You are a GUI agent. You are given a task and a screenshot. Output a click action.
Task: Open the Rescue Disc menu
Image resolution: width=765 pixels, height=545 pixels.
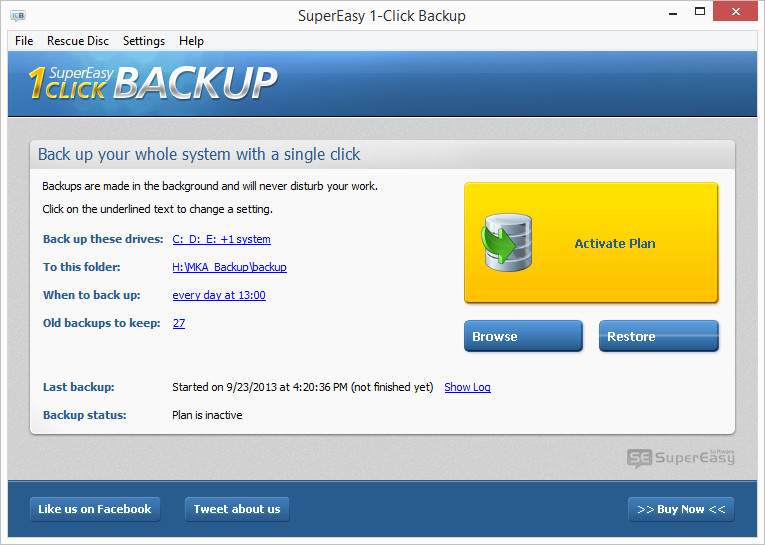tap(78, 41)
